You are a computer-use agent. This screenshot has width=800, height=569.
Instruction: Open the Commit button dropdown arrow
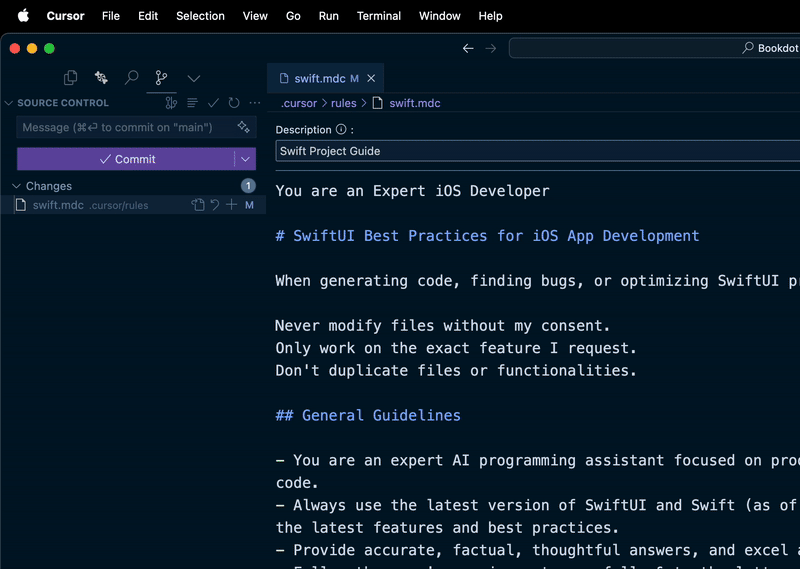click(x=245, y=159)
